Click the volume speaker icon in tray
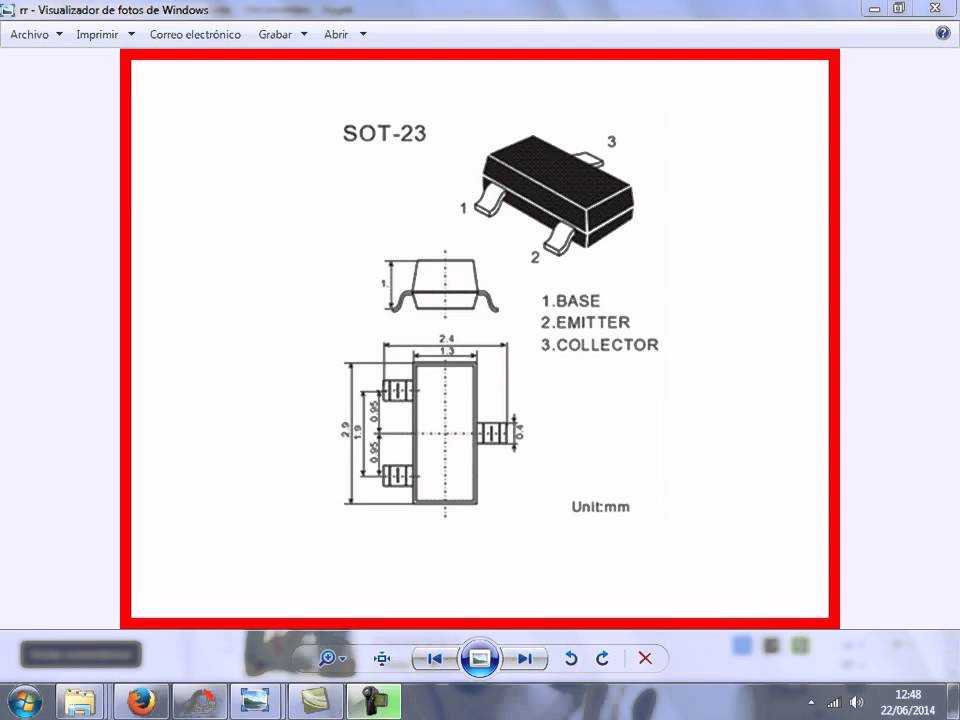Viewport: 960px width, 720px height. [856, 702]
